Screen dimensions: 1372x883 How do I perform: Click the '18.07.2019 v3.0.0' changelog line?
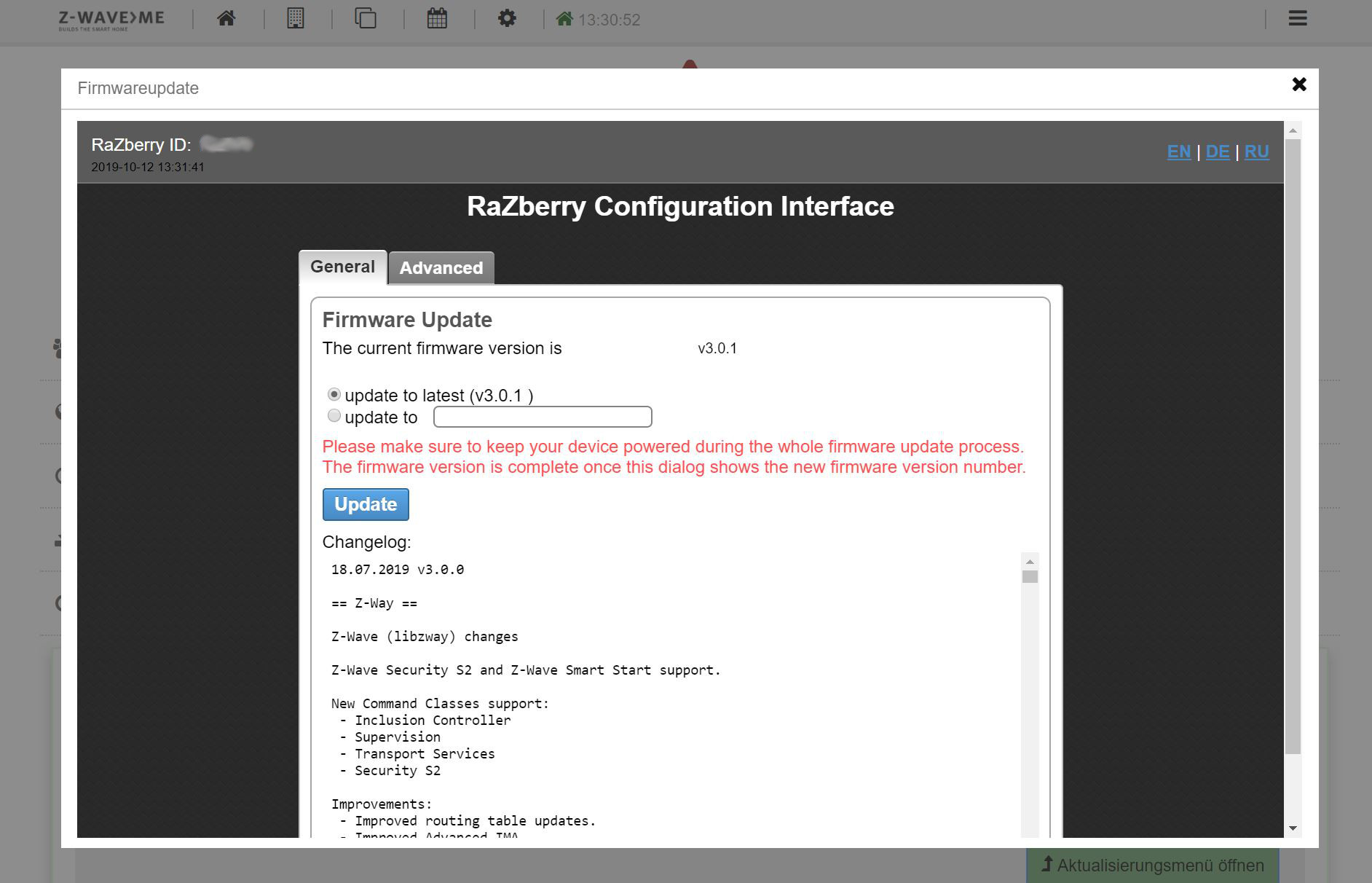tap(398, 570)
